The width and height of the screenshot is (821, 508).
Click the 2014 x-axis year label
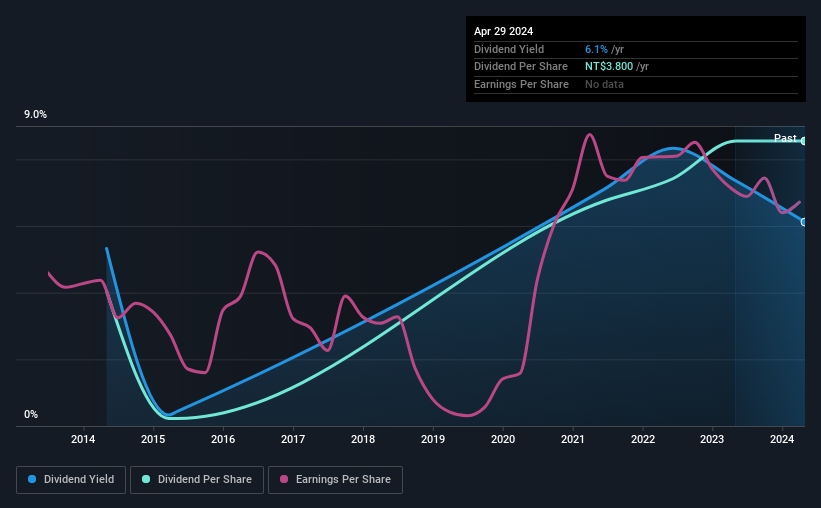[x=83, y=439]
